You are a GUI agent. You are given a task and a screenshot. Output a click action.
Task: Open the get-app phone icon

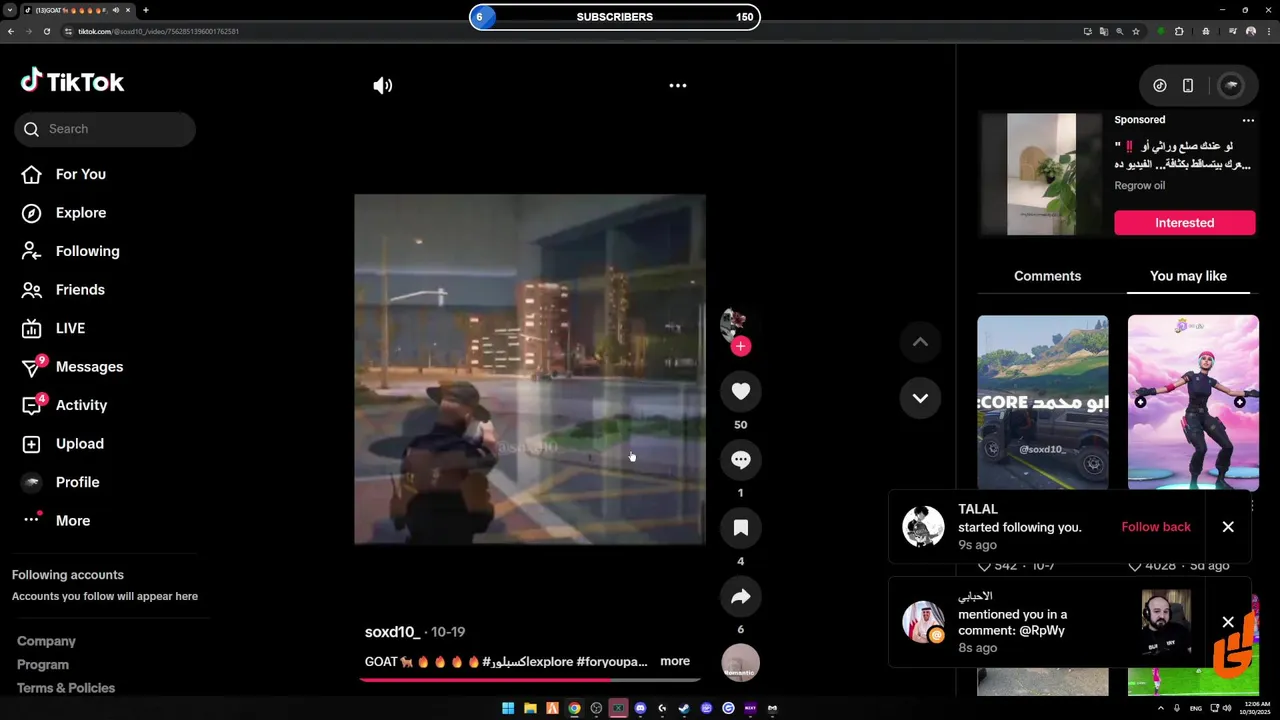click(x=1188, y=86)
